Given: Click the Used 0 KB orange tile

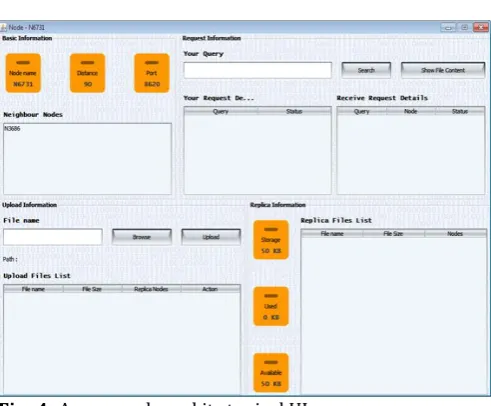Looking at the screenshot, I should point(271,306).
